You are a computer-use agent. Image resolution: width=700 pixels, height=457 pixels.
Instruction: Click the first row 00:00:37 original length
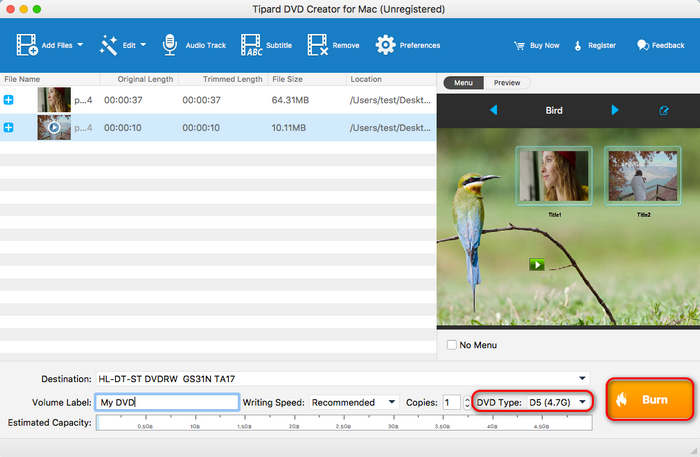[x=123, y=100]
